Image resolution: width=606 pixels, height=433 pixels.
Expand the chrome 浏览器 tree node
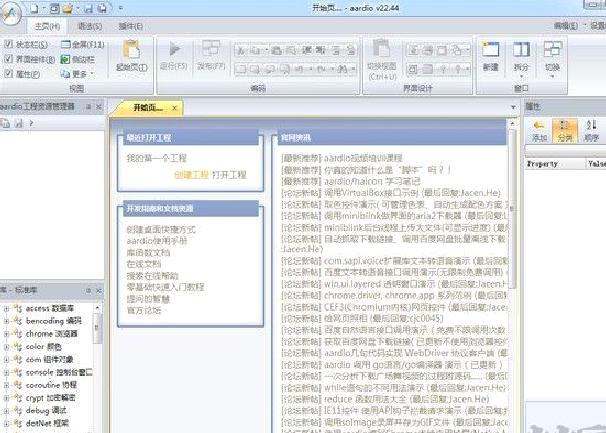point(6,334)
